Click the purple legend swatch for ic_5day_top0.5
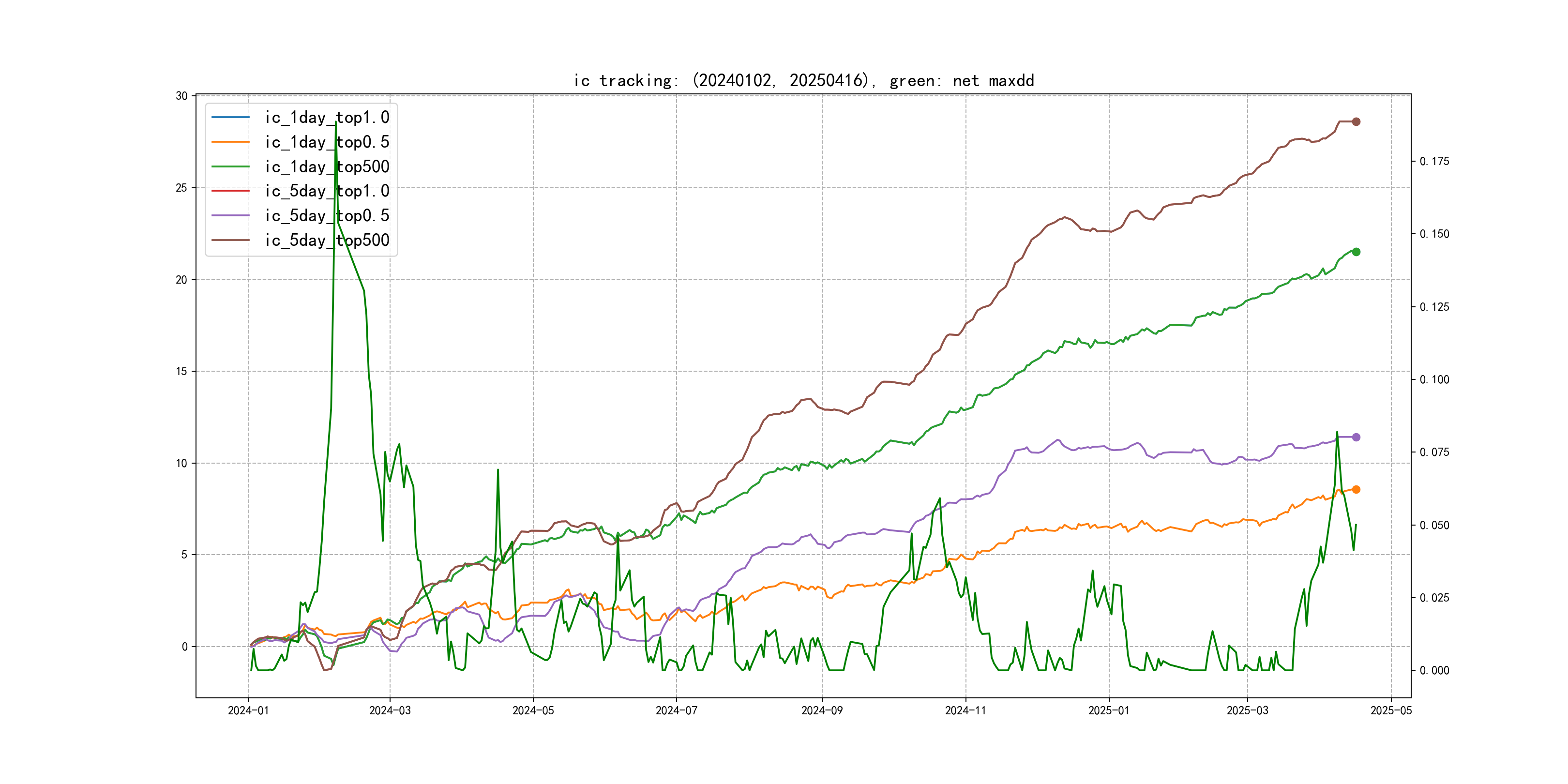Screen dimensions: 1568x784 point(230,215)
